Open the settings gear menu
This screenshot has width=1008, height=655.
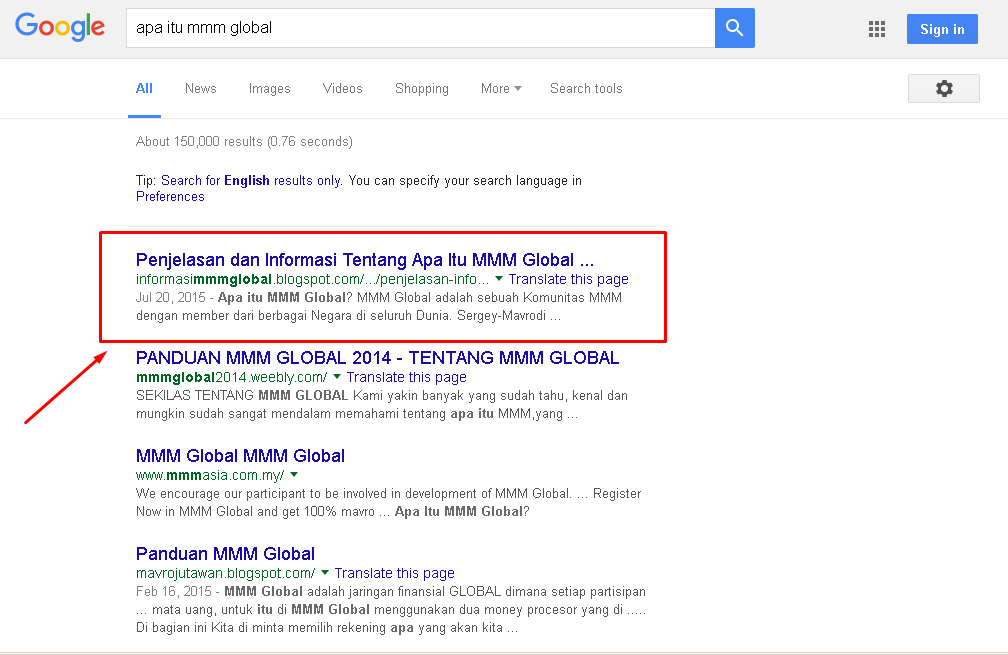(944, 88)
